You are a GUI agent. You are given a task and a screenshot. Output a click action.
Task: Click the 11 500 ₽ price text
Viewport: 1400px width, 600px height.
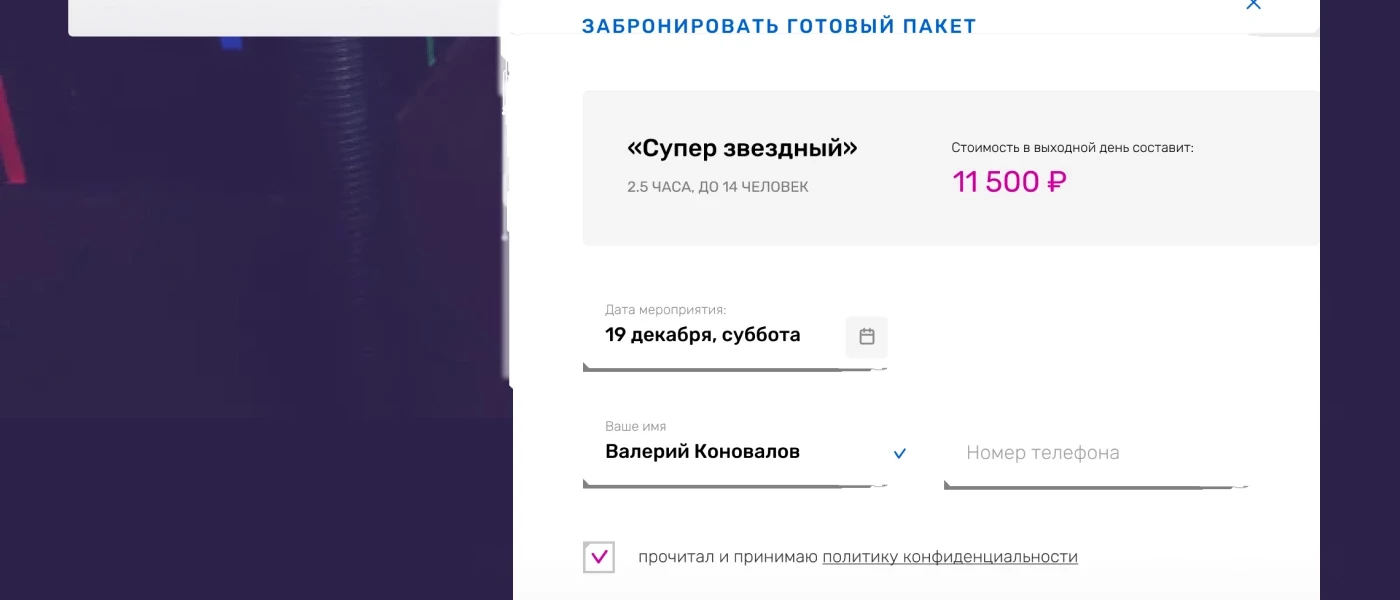[x=1008, y=182]
